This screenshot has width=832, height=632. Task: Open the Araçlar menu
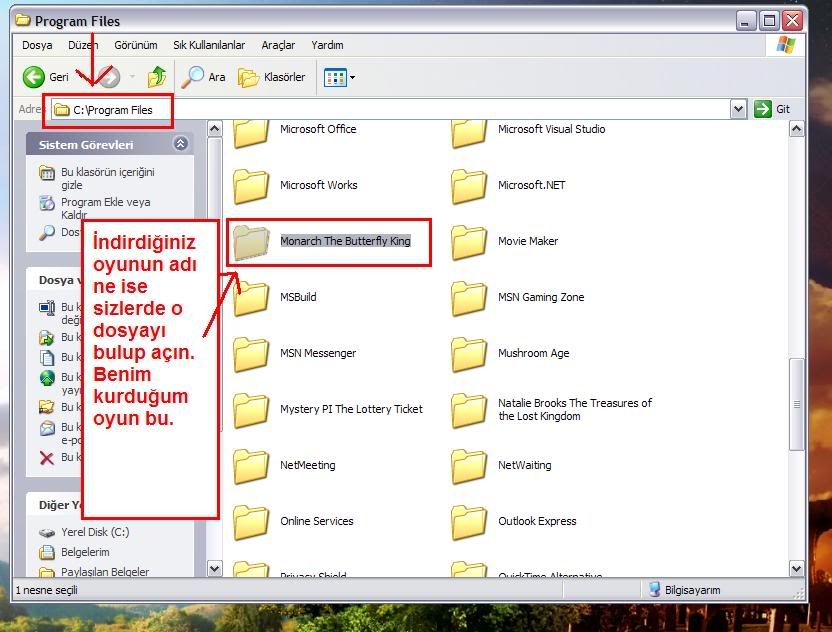(278, 45)
